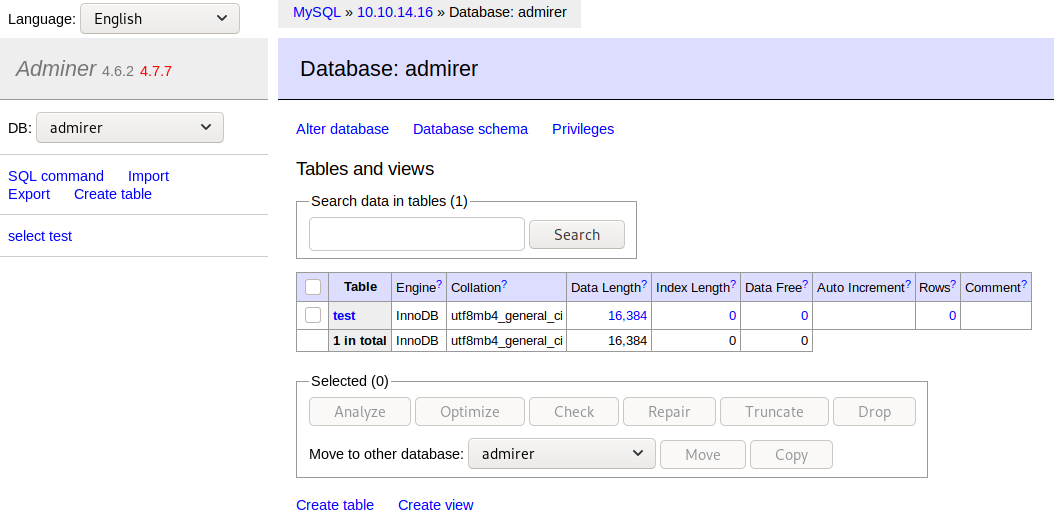Open the index length 0 link for test

pyautogui.click(x=733, y=316)
